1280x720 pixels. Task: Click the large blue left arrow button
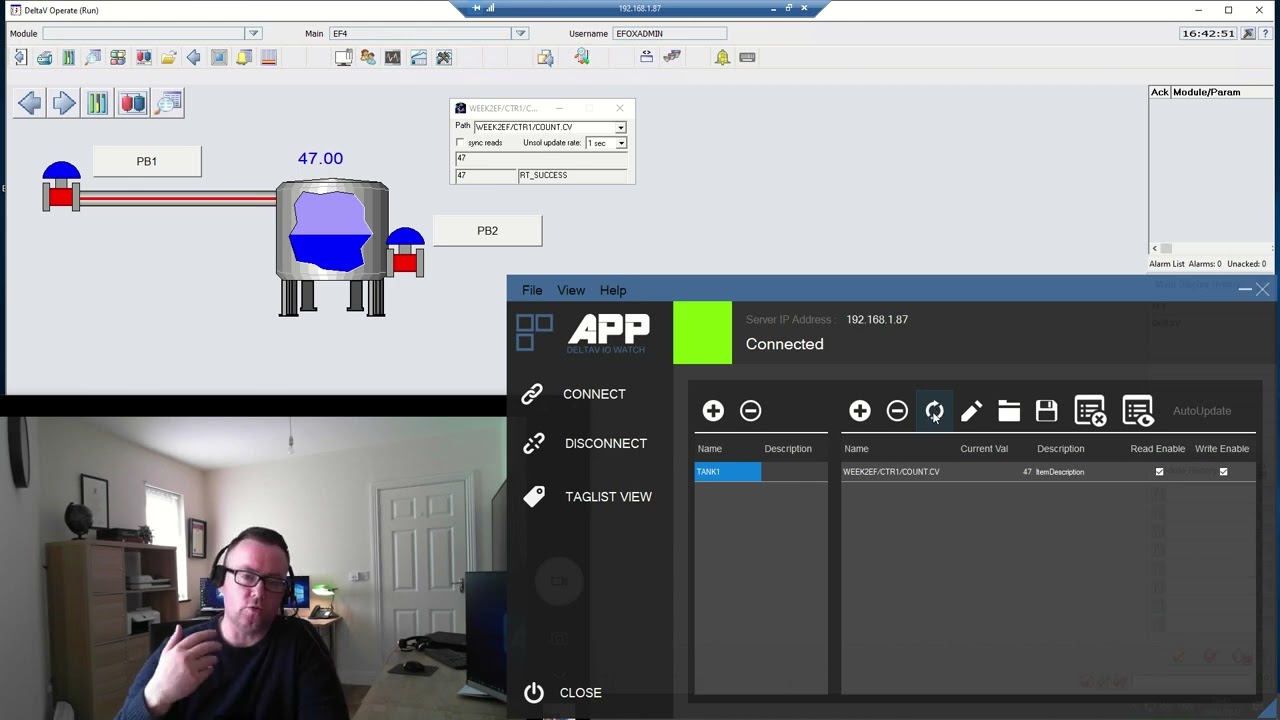pos(29,103)
